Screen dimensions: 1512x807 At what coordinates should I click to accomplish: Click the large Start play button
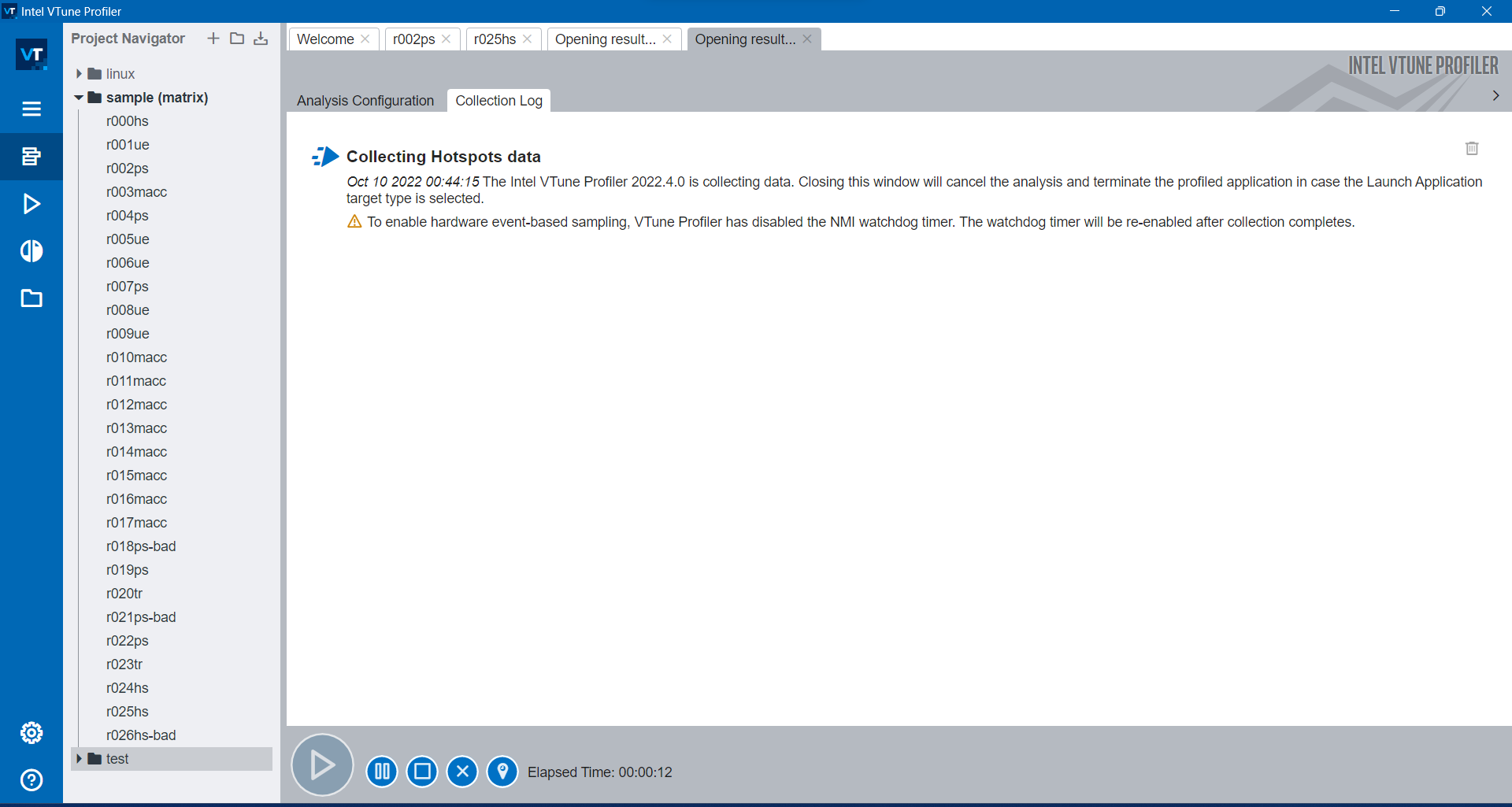322,764
